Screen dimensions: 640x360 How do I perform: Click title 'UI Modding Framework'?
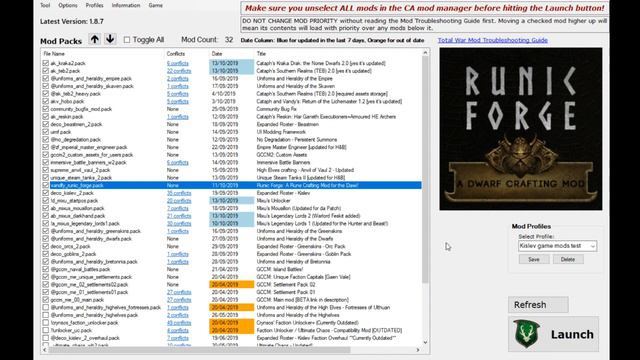281,132
